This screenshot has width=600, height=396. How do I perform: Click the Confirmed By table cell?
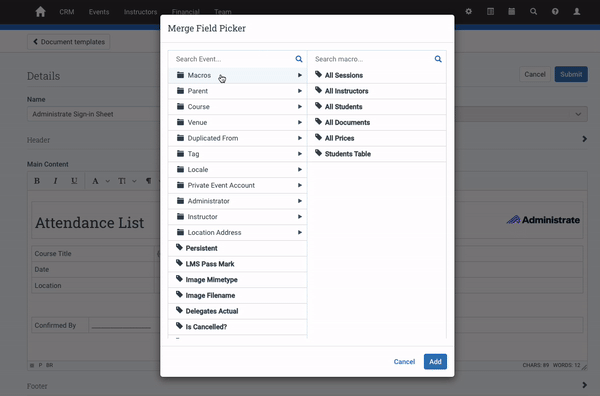coord(60,325)
